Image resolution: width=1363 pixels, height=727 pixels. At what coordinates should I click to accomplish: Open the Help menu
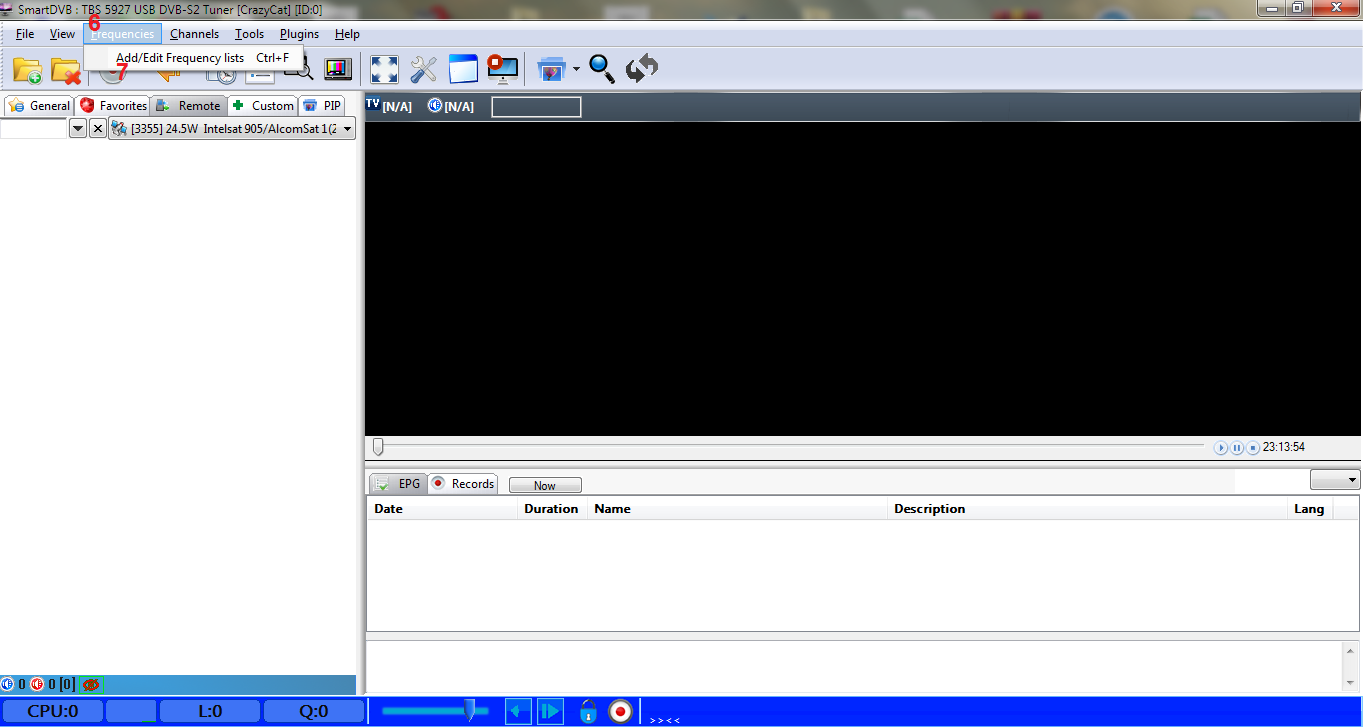coord(347,34)
